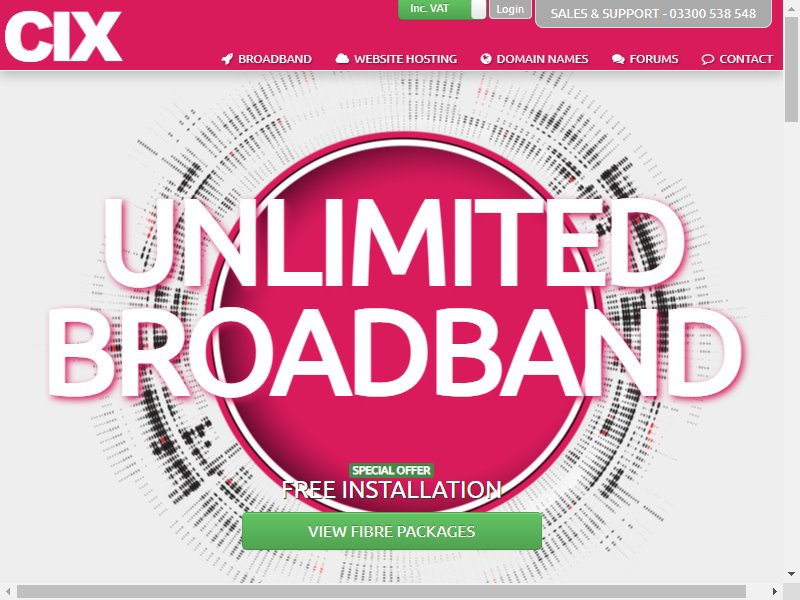Click the CIX logo
This screenshot has width=800, height=600.
(63, 36)
